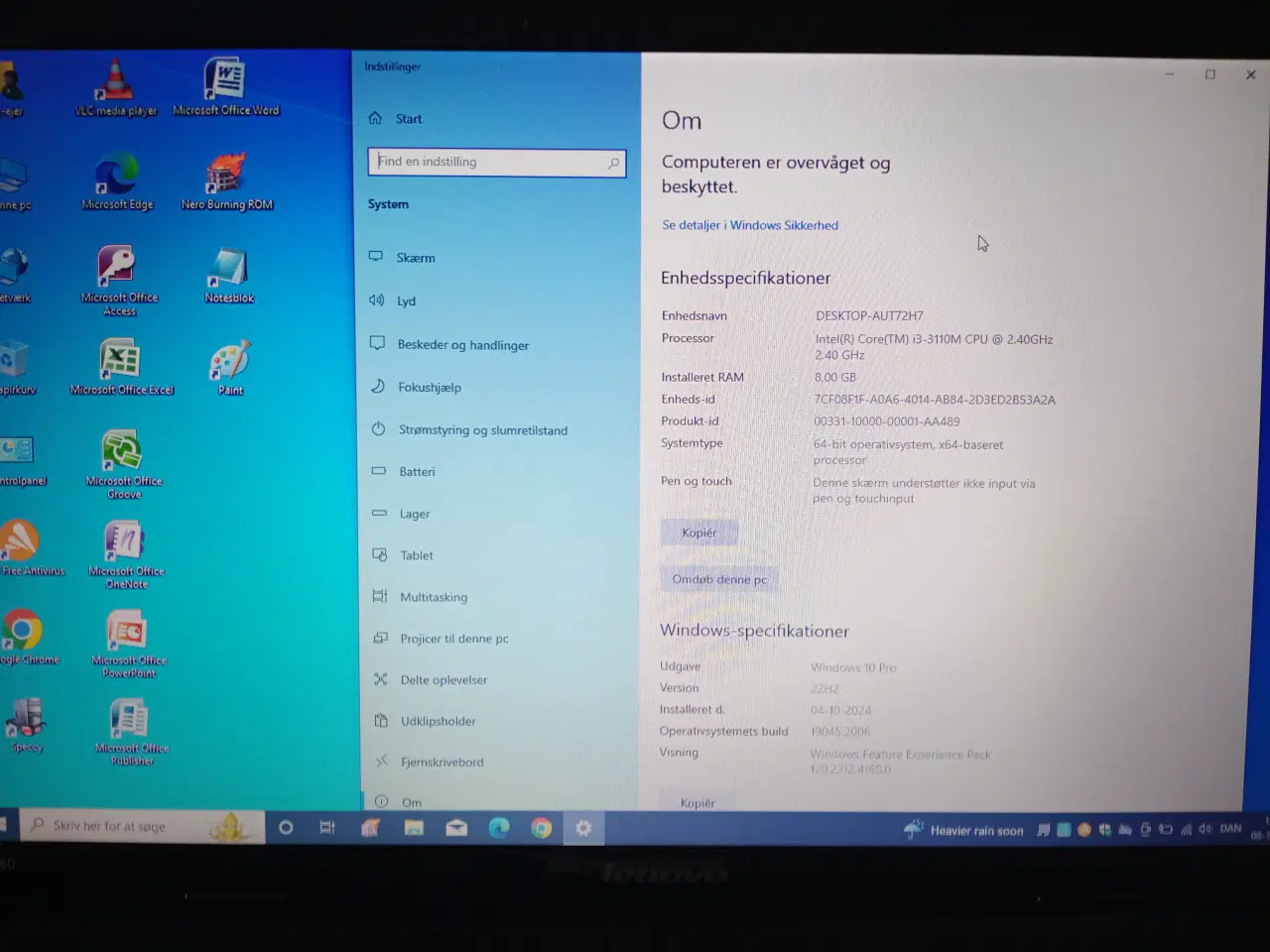Open Microsoft Office OneNote desktop icon
Screen dimensions: 1270x952
(x=126, y=555)
